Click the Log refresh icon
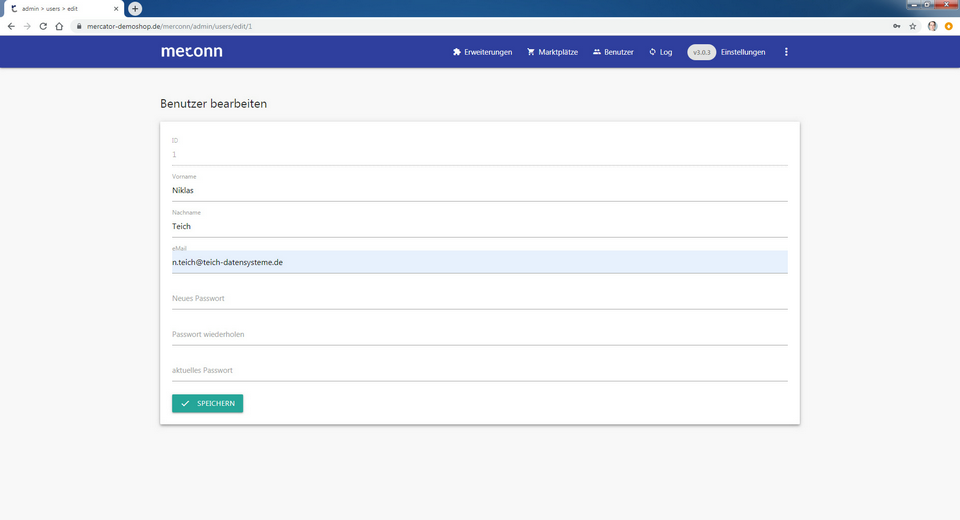Image resolution: width=960 pixels, height=520 pixels. click(652, 52)
